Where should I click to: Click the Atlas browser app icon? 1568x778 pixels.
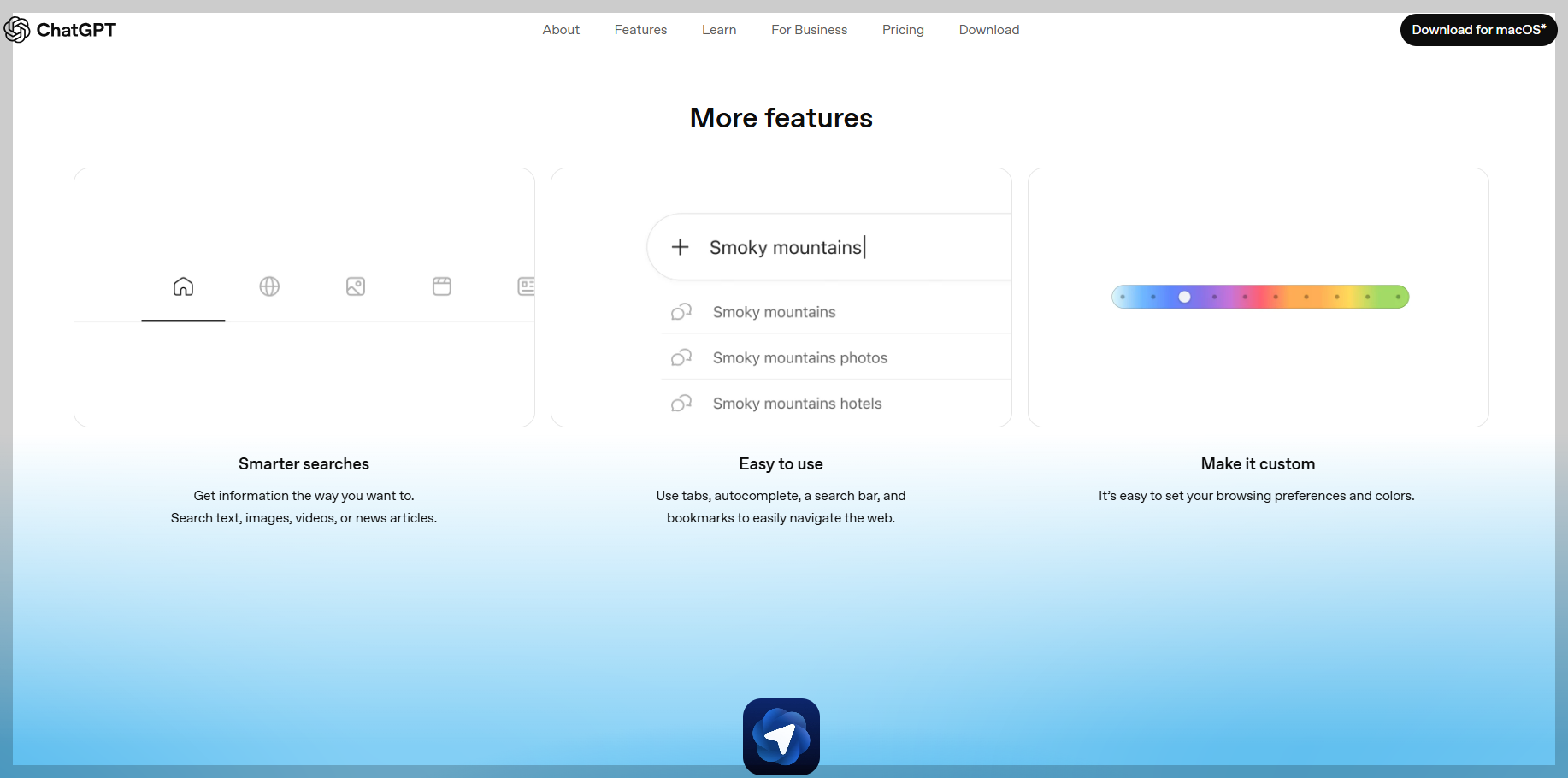tap(780, 736)
